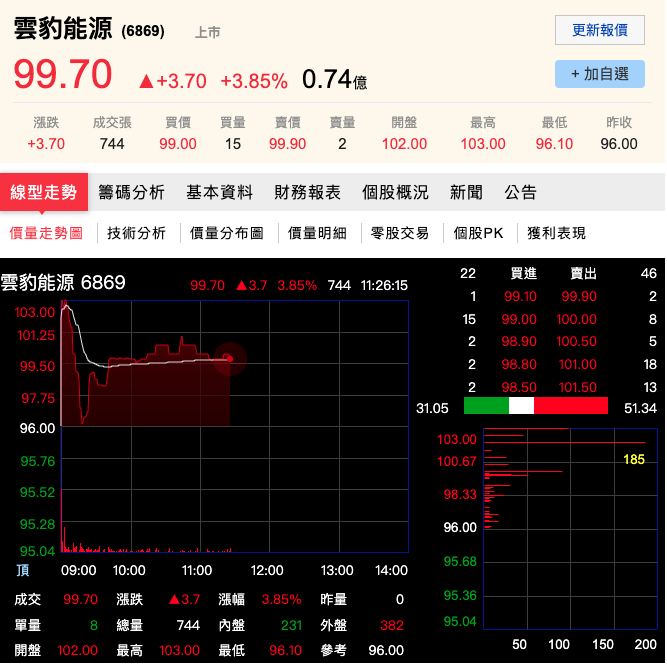The height and width of the screenshot is (664, 667).
Task: Select the 線型走勢 tab
Action: pos(44,192)
